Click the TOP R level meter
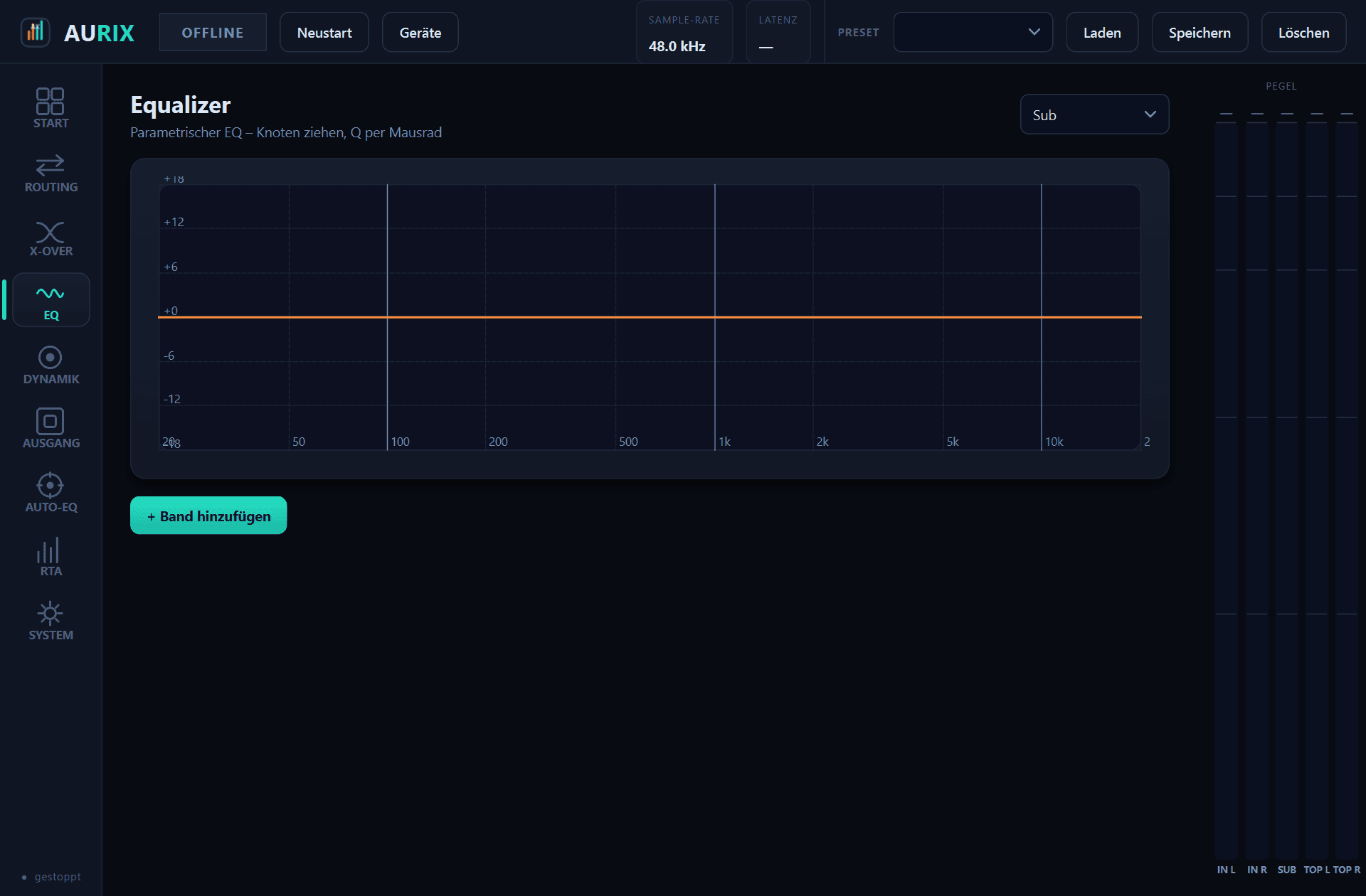The height and width of the screenshot is (896, 1366). point(1346,491)
